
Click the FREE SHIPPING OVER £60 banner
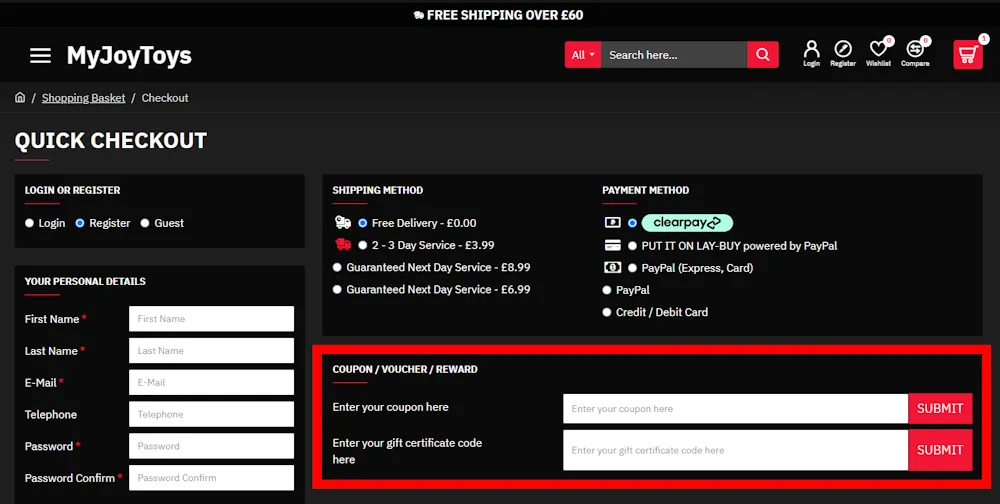click(498, 15)
